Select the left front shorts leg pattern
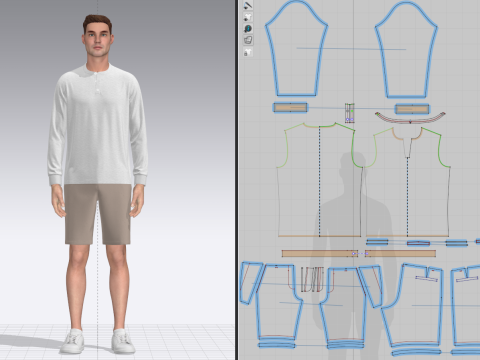The image size is (480, 360). pos(278,302)
